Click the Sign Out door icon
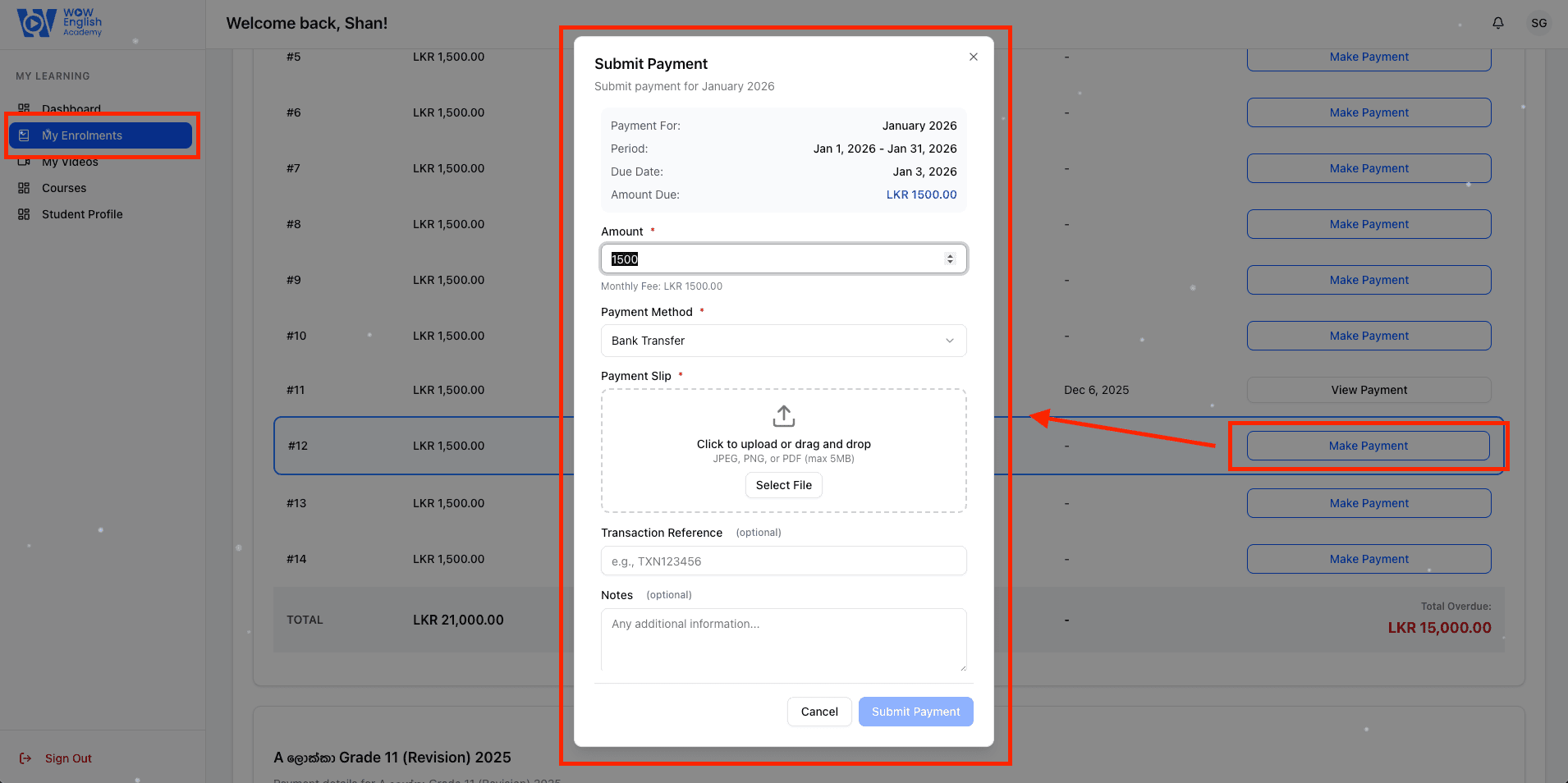The image size is (1568, 783). tap(25, 758)
